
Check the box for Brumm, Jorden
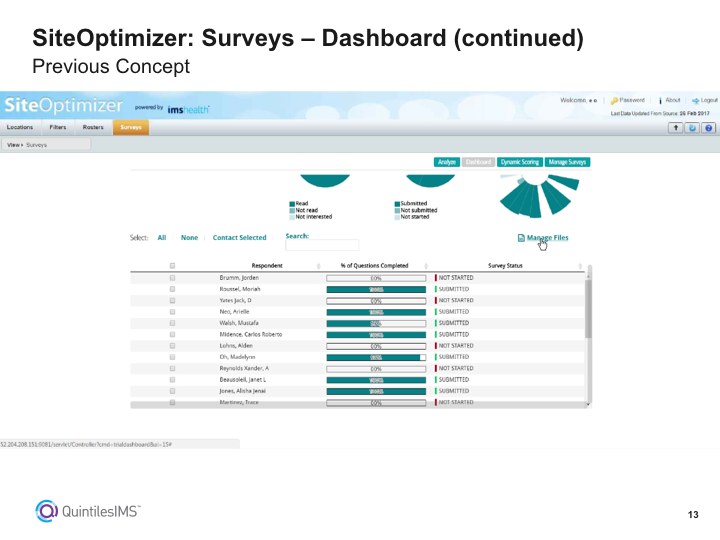point(172,278)
